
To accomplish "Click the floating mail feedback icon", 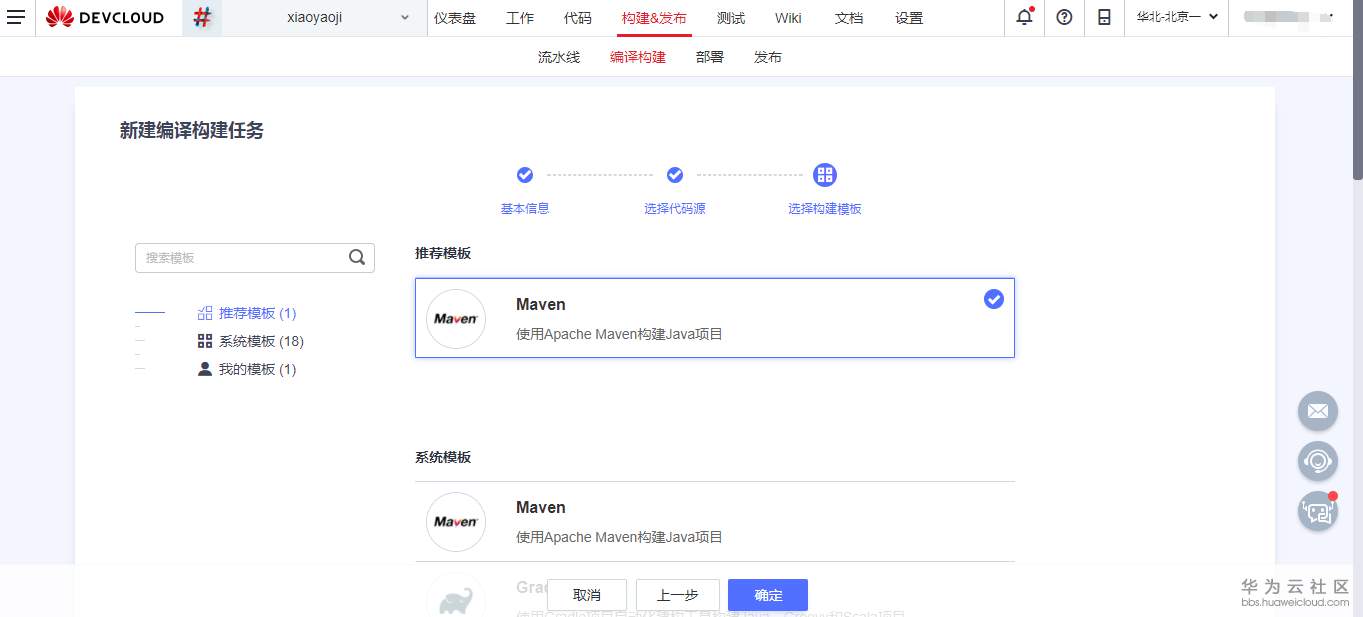I will [x=1317, y=411].
